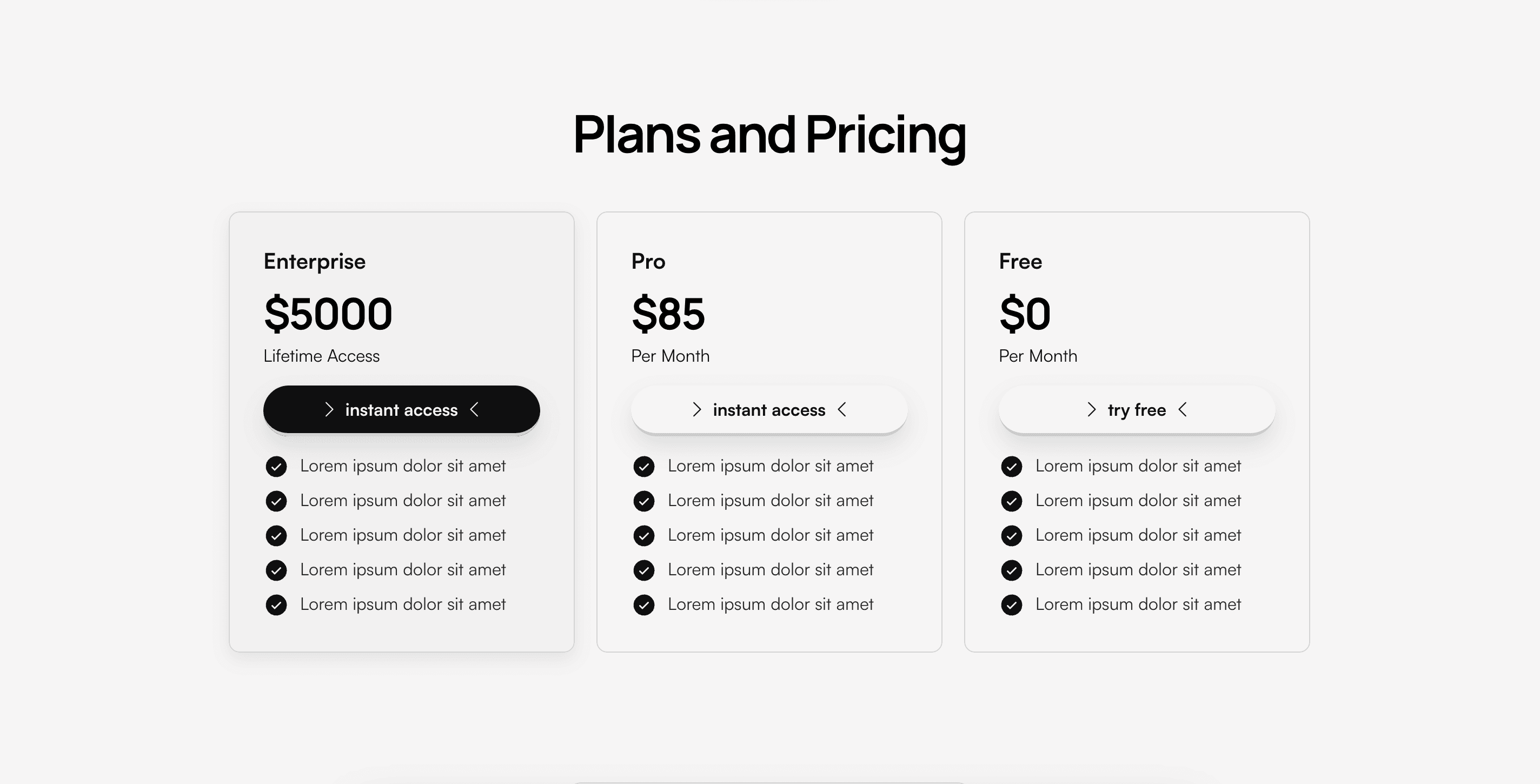Screen dimensions: 1540x784
Task: Click the $5000 price text
Action: tap(328, 314)
